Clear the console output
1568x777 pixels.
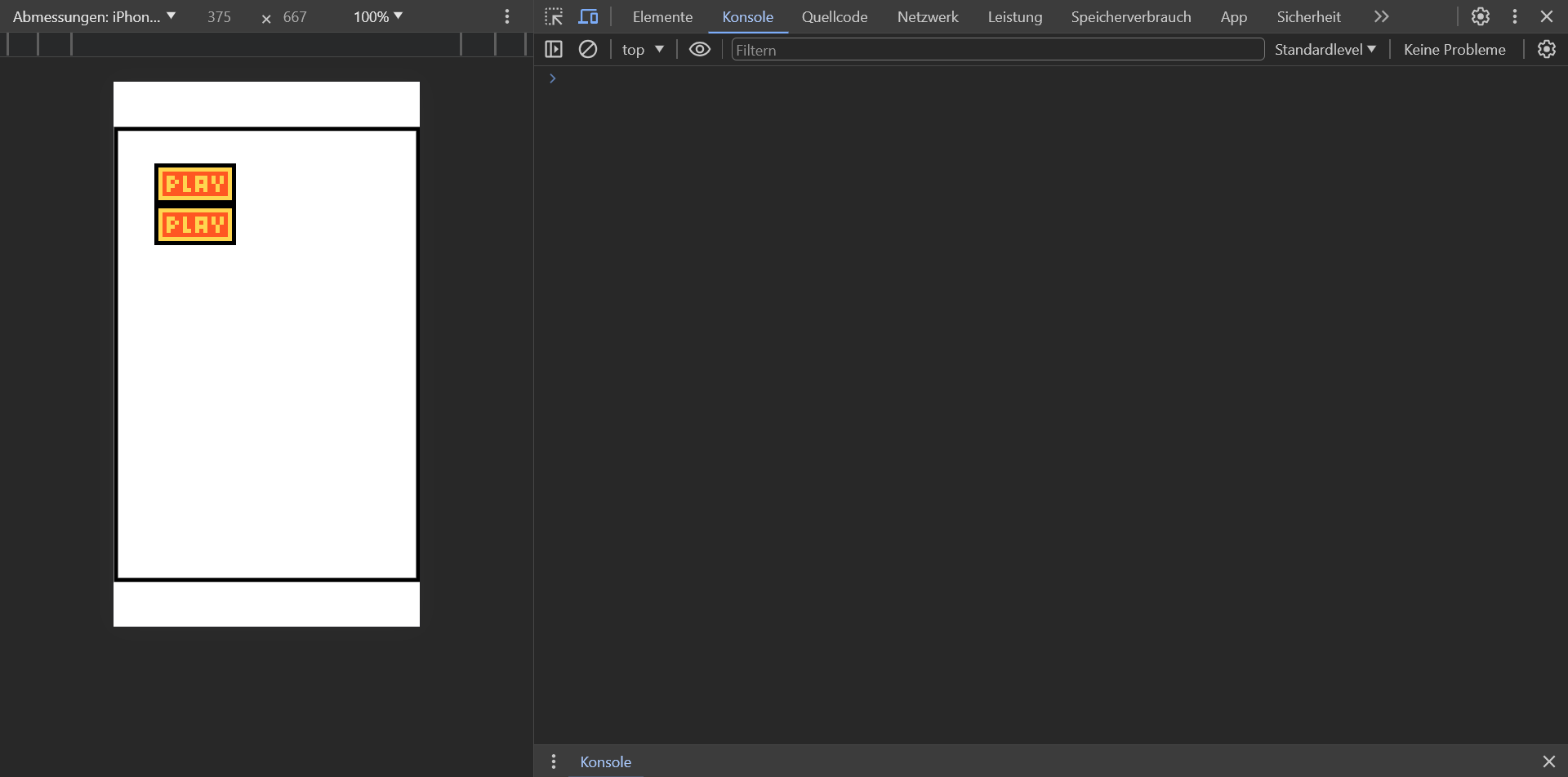pyautogui.click(x=589, y=49)
